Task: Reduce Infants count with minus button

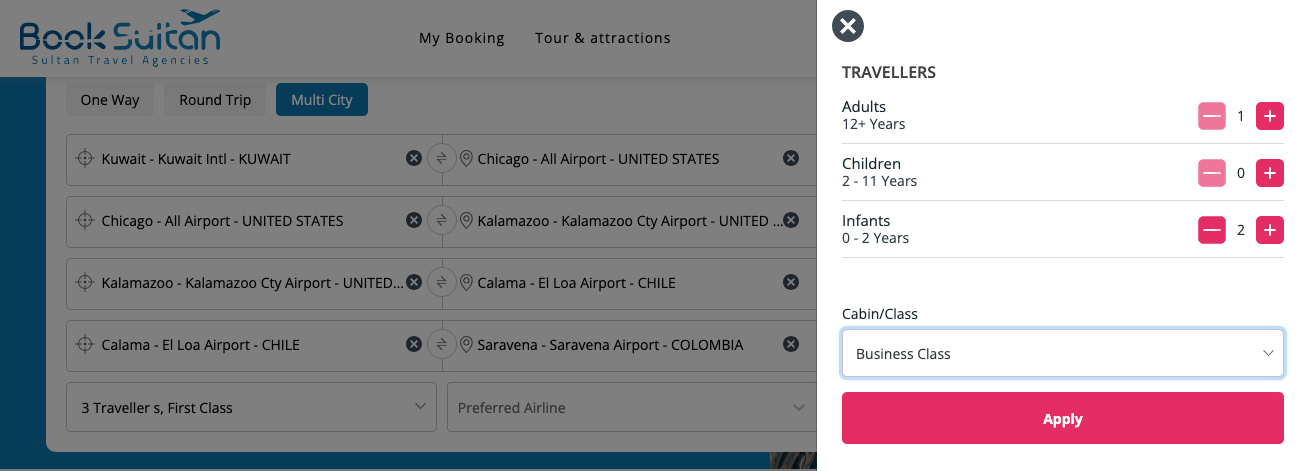Action: 1212,230
